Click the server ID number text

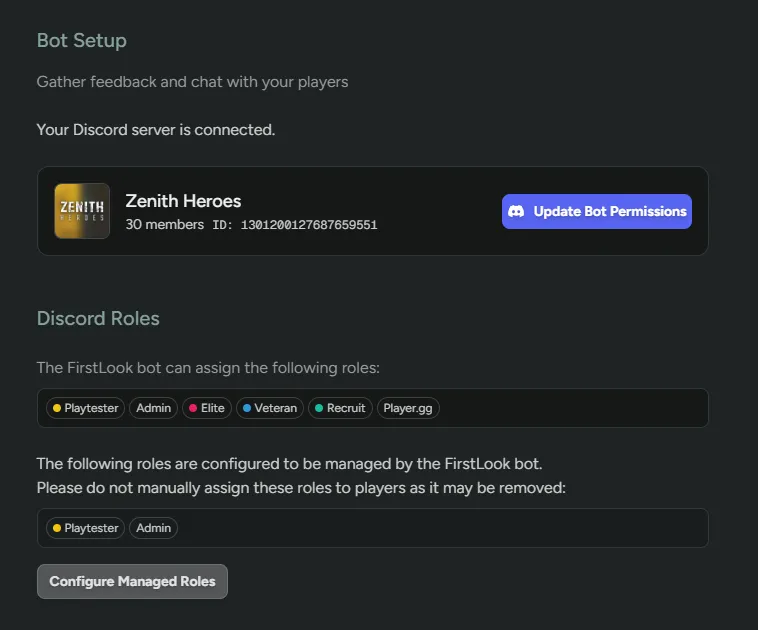tap(309, 225)
